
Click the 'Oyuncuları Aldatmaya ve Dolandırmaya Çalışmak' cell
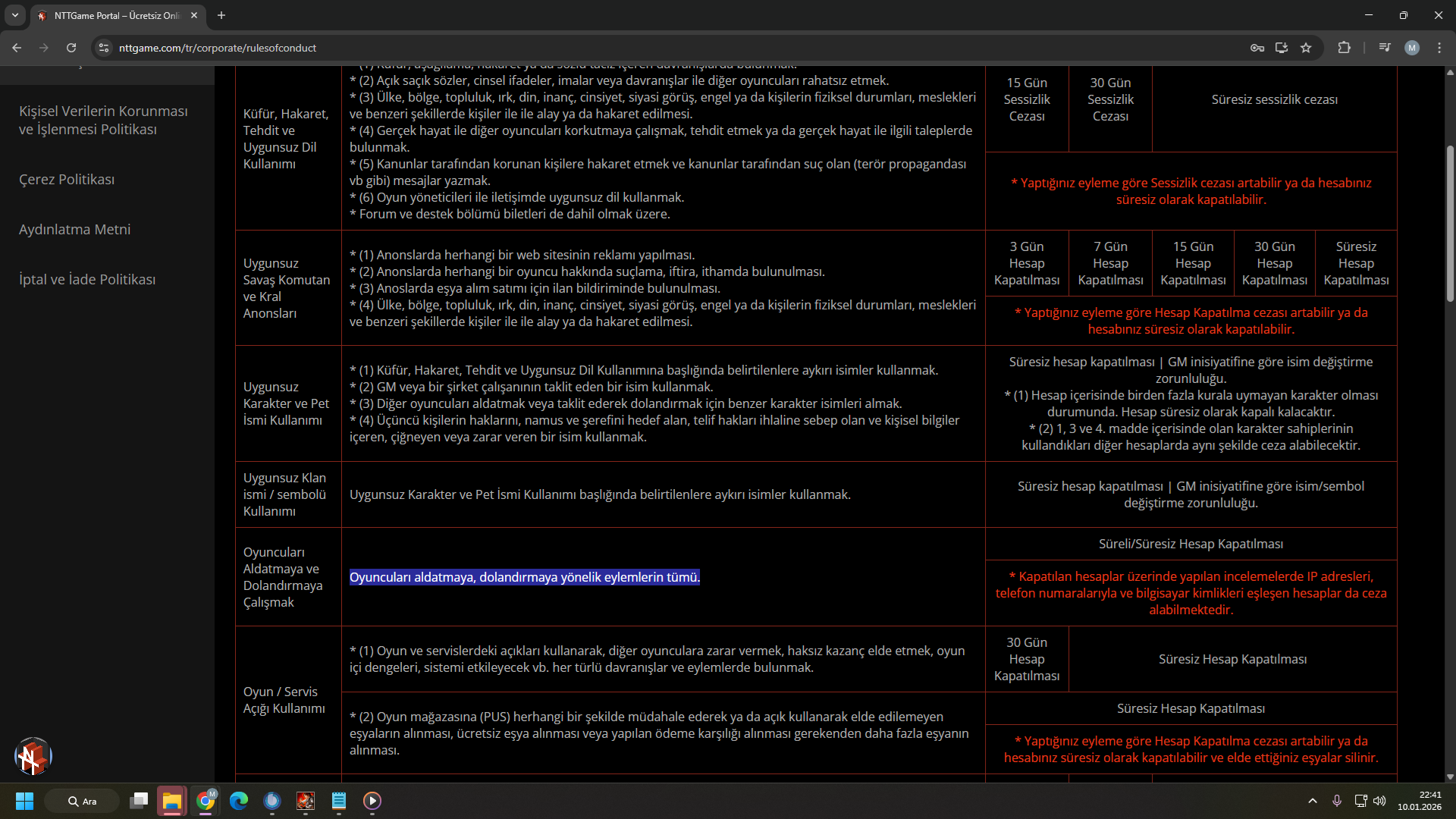click(288, 577)
